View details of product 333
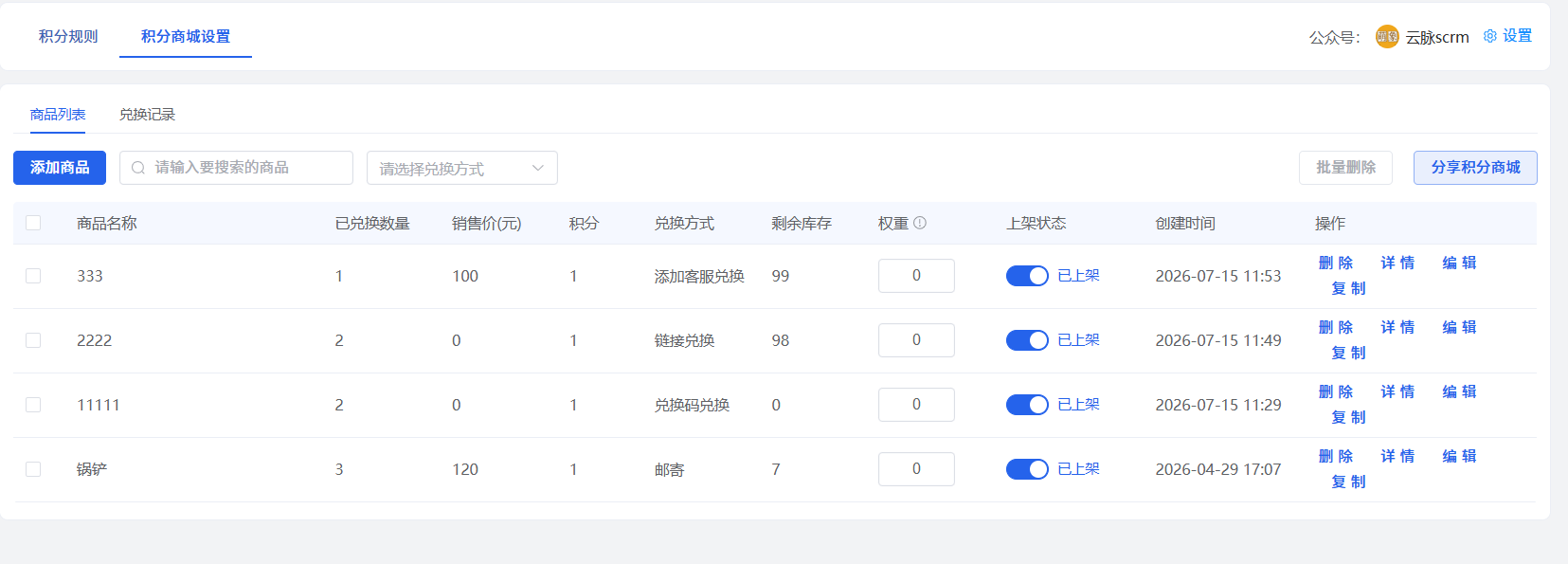 [x=1397, y=263]
